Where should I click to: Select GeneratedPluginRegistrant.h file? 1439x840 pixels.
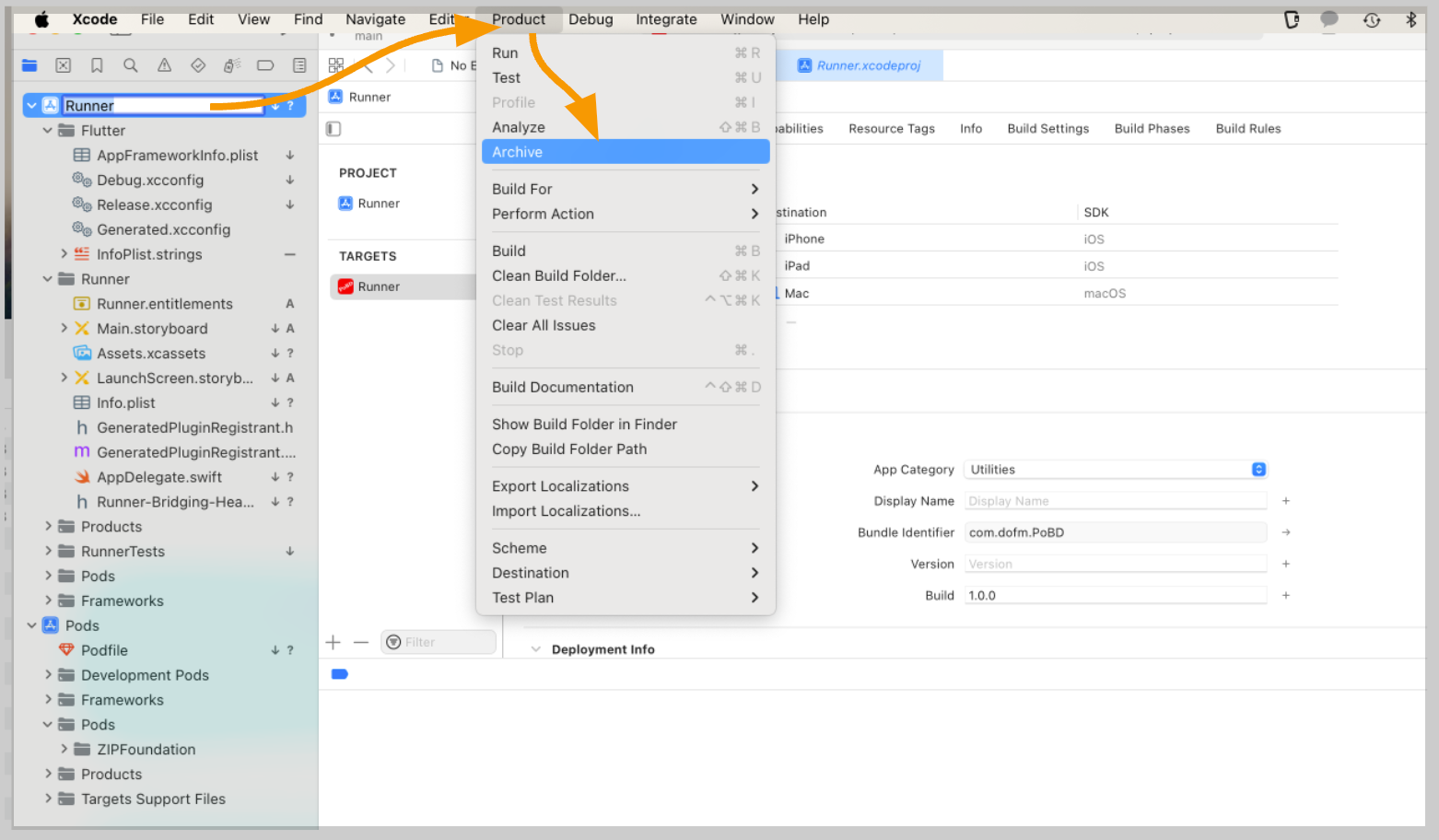pyautogui.click(x=194, y=427)
